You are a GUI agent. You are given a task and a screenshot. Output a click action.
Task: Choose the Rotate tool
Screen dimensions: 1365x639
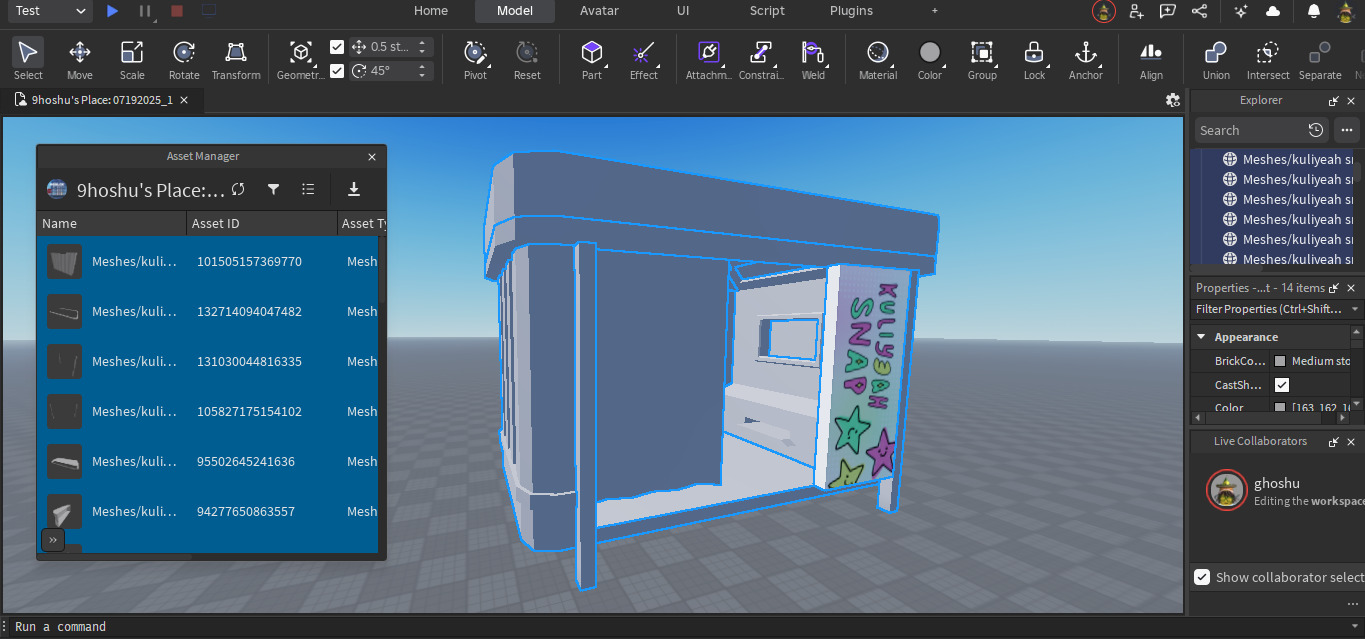(x=184, y=59)
